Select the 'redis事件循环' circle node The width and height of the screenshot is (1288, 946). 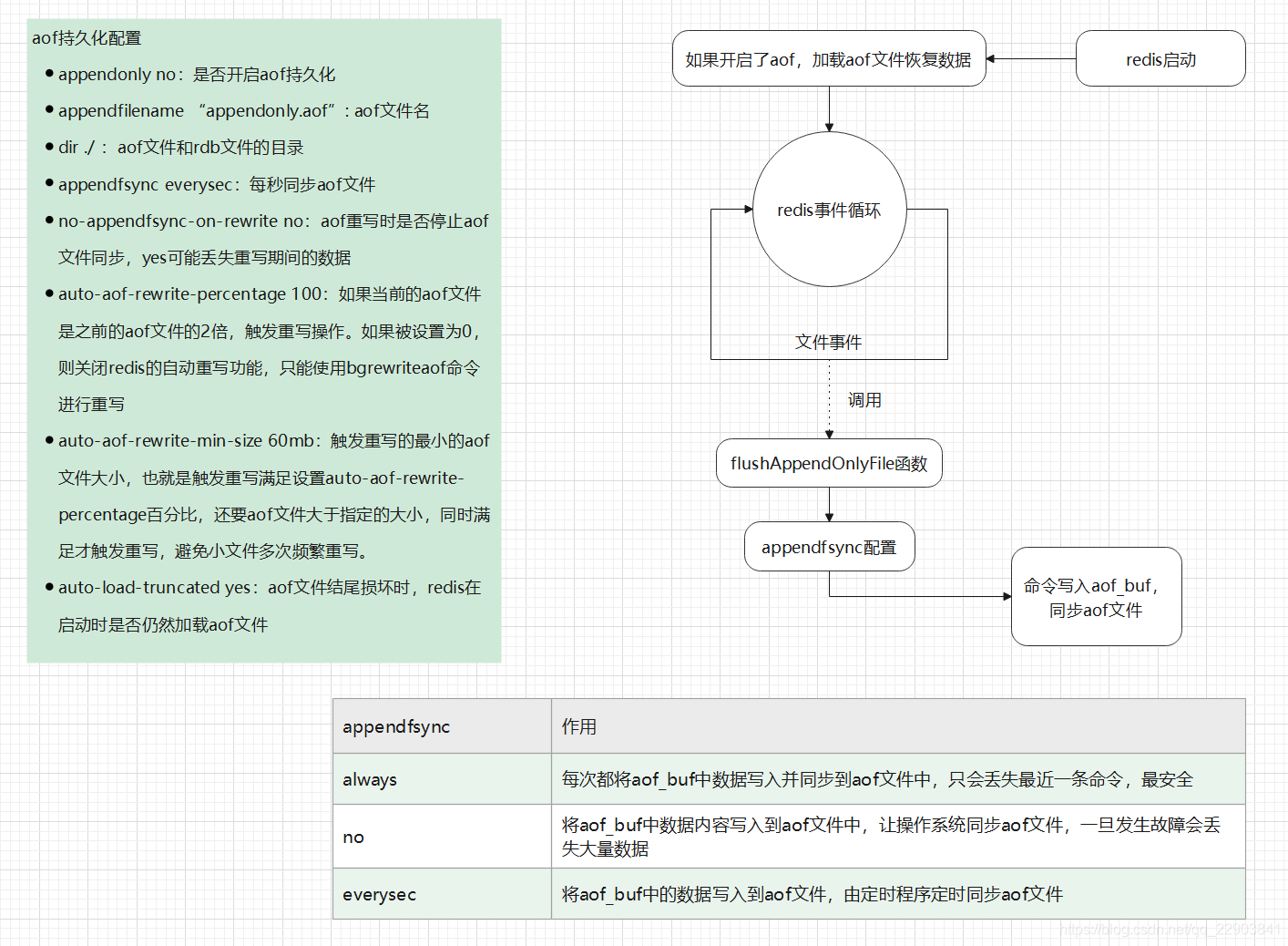tap(829, 210)
